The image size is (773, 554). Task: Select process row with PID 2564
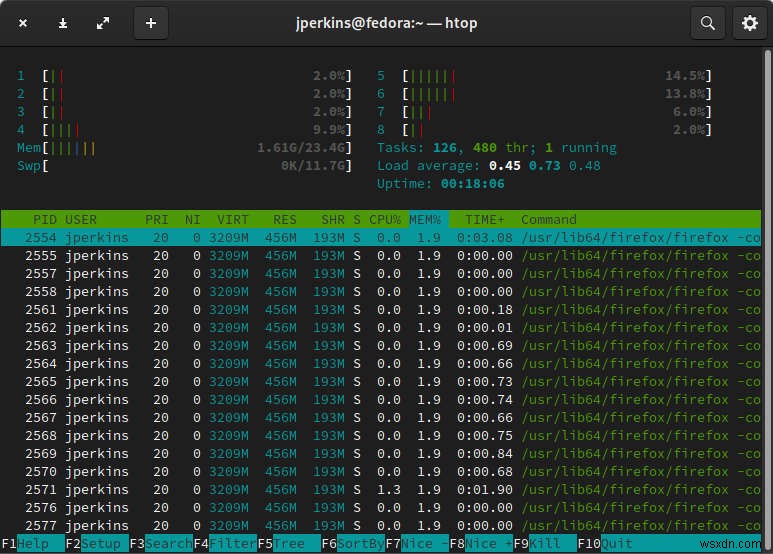381,364
